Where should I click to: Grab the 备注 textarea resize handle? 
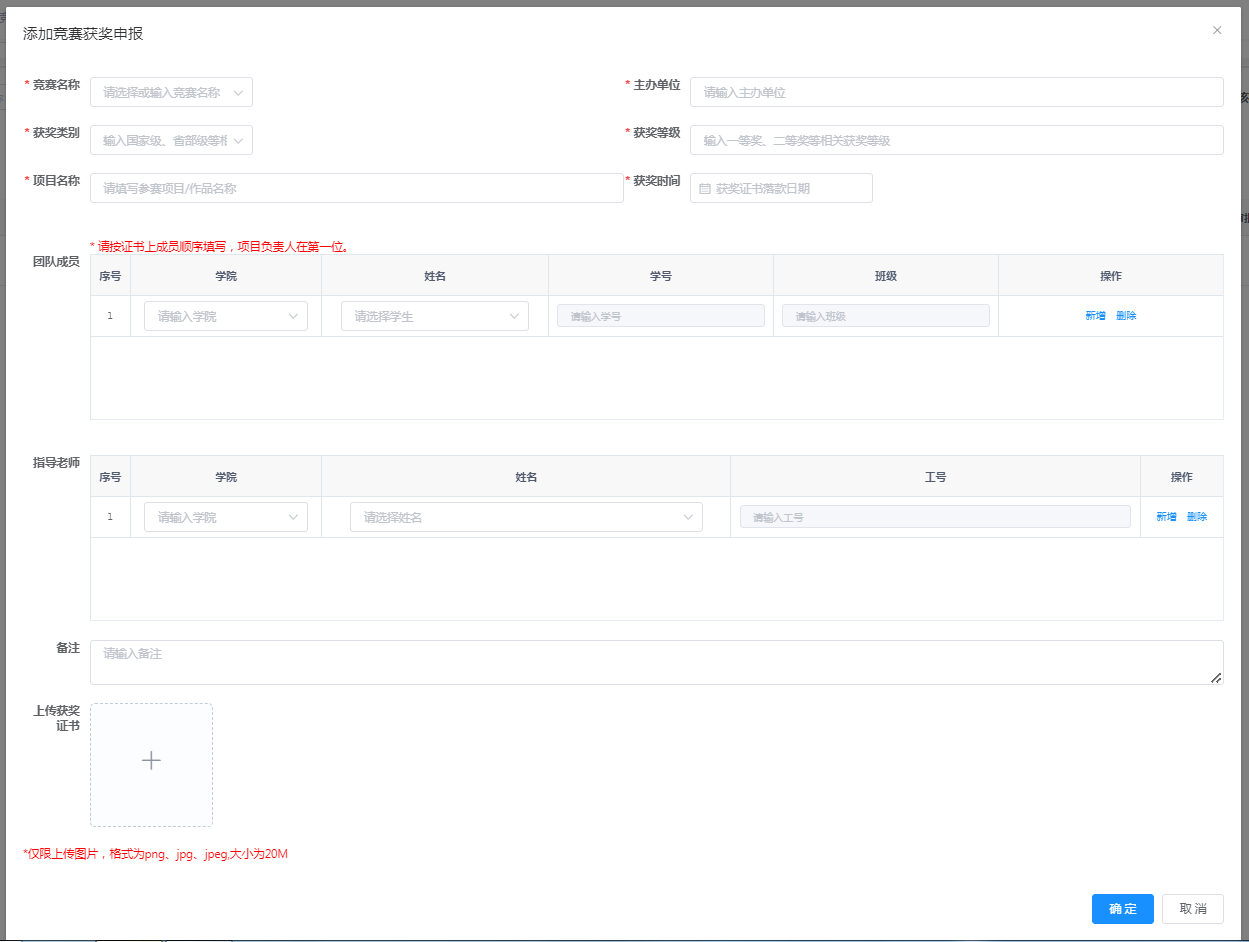[x=1216, y=678]
